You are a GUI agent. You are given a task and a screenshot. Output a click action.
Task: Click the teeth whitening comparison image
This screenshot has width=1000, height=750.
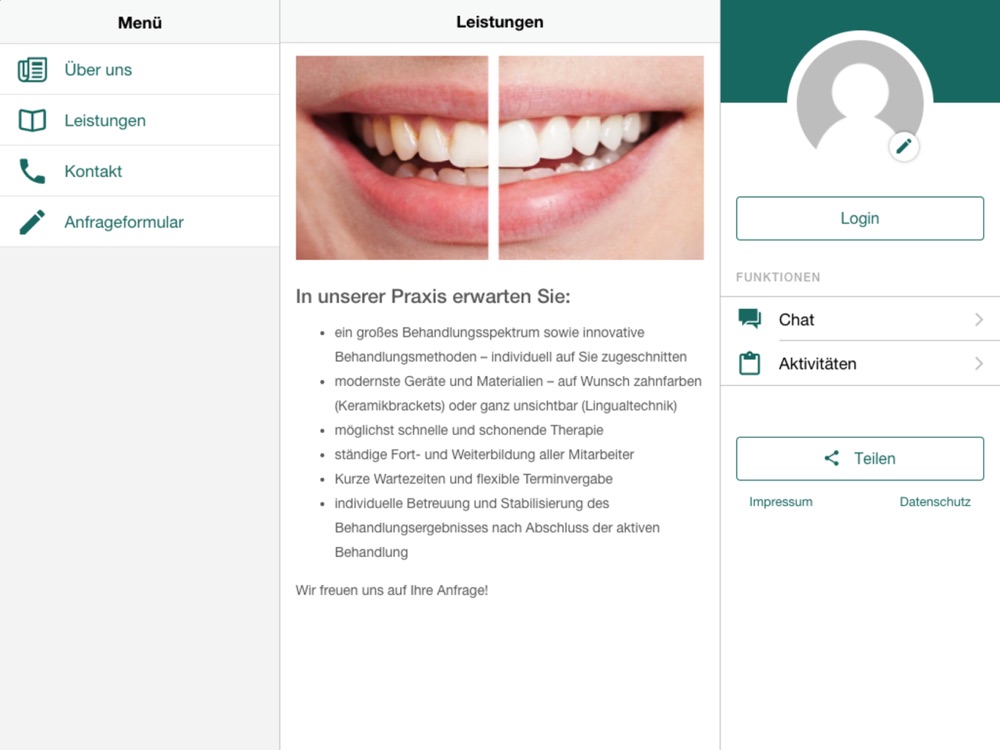click(499, 158)
